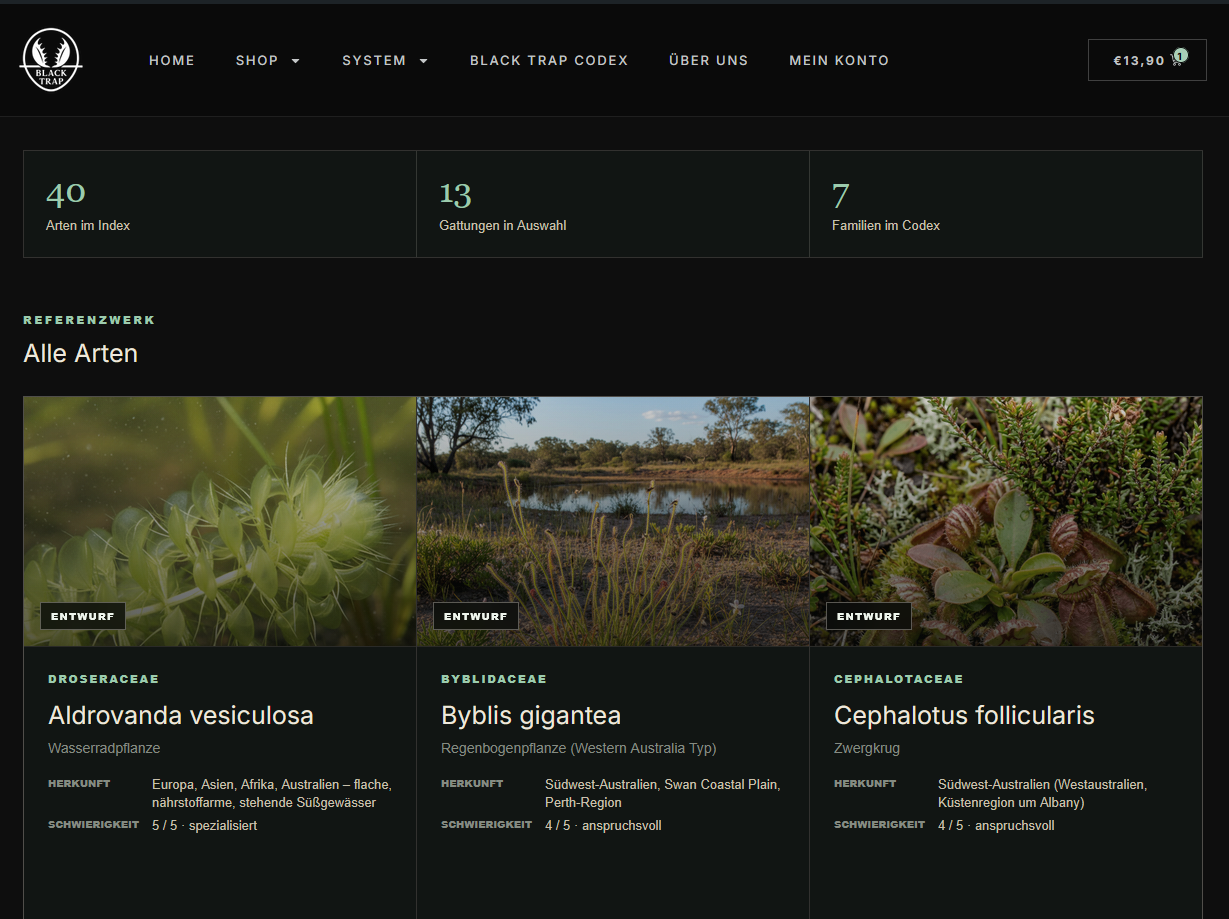Expand the System dropdown arrow

(423, 61)
